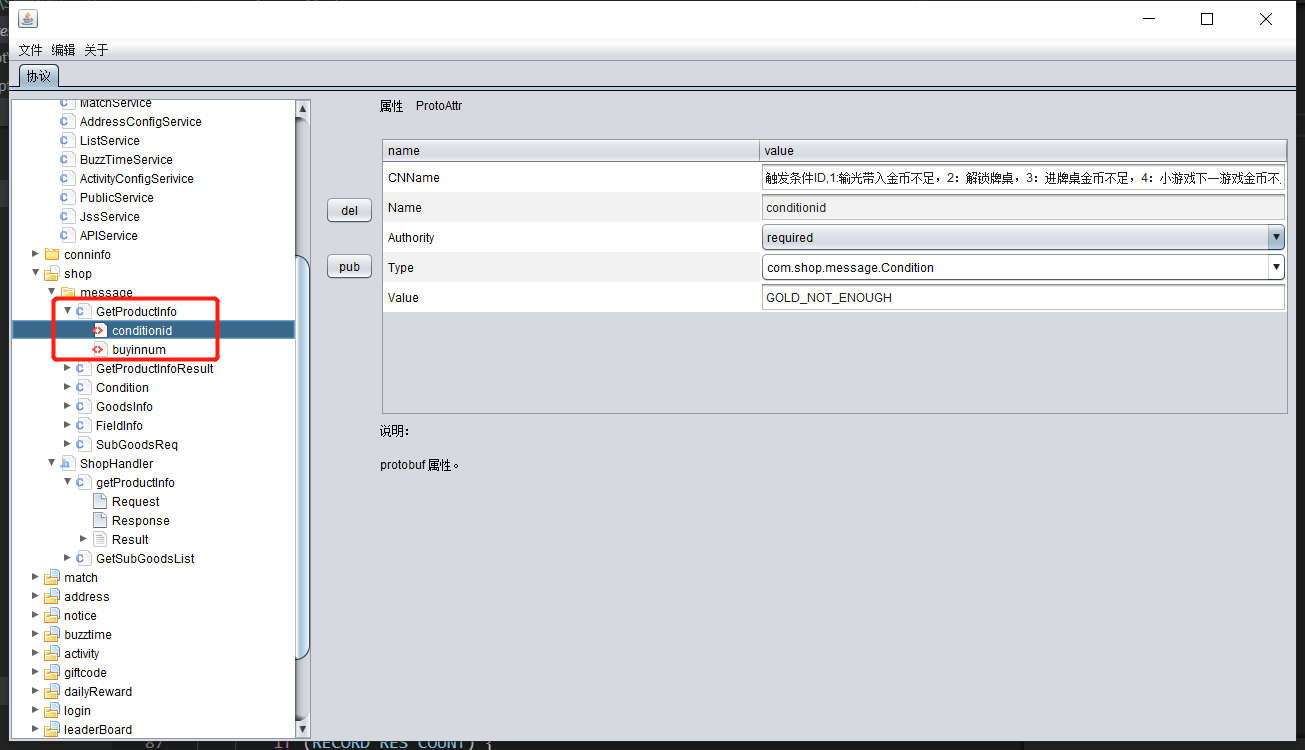Open the 文件 menu
This screenshot has width=1305, height=750.
click(31, 50)
